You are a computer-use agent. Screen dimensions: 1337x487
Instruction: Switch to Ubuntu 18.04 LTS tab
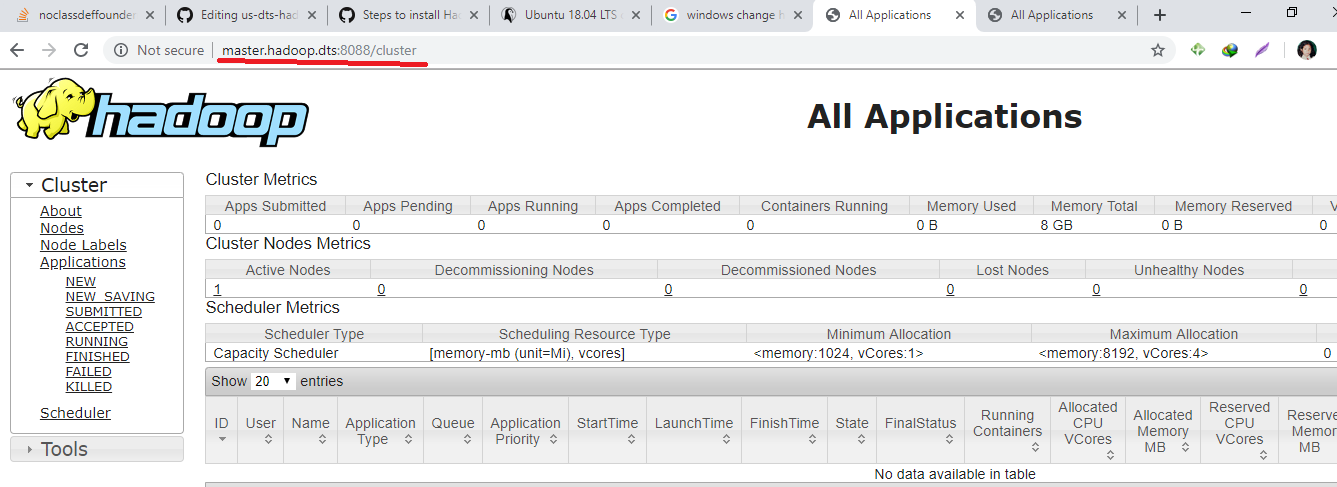[572, 15]
